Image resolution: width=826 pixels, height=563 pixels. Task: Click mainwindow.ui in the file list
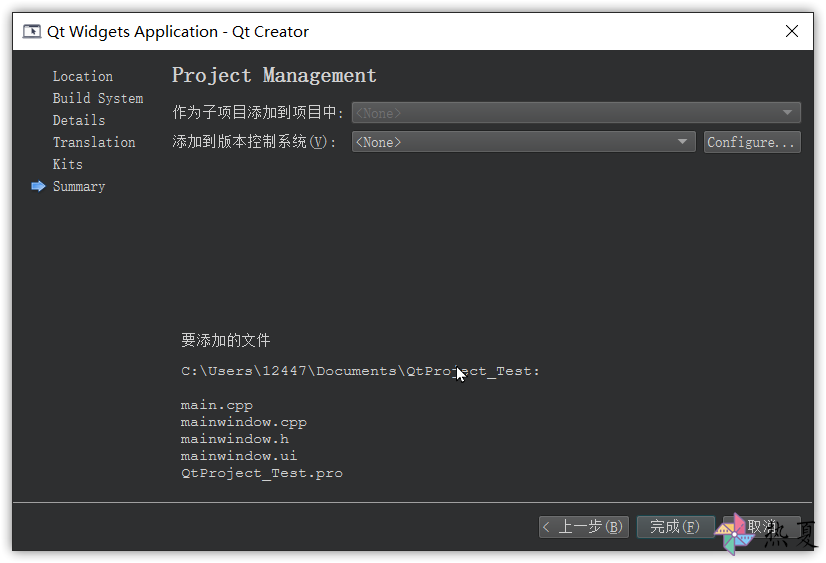tap(239, 456)
